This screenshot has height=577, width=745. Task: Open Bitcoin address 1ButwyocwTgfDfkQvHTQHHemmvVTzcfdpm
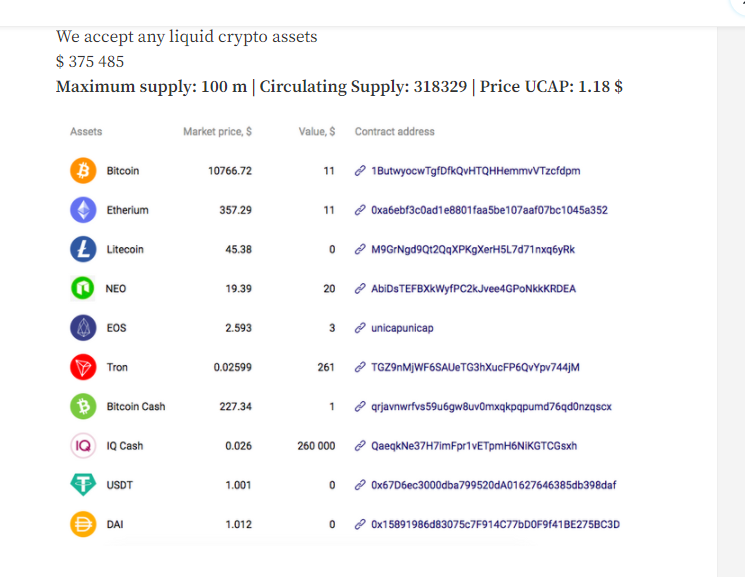tap(476, 171)
